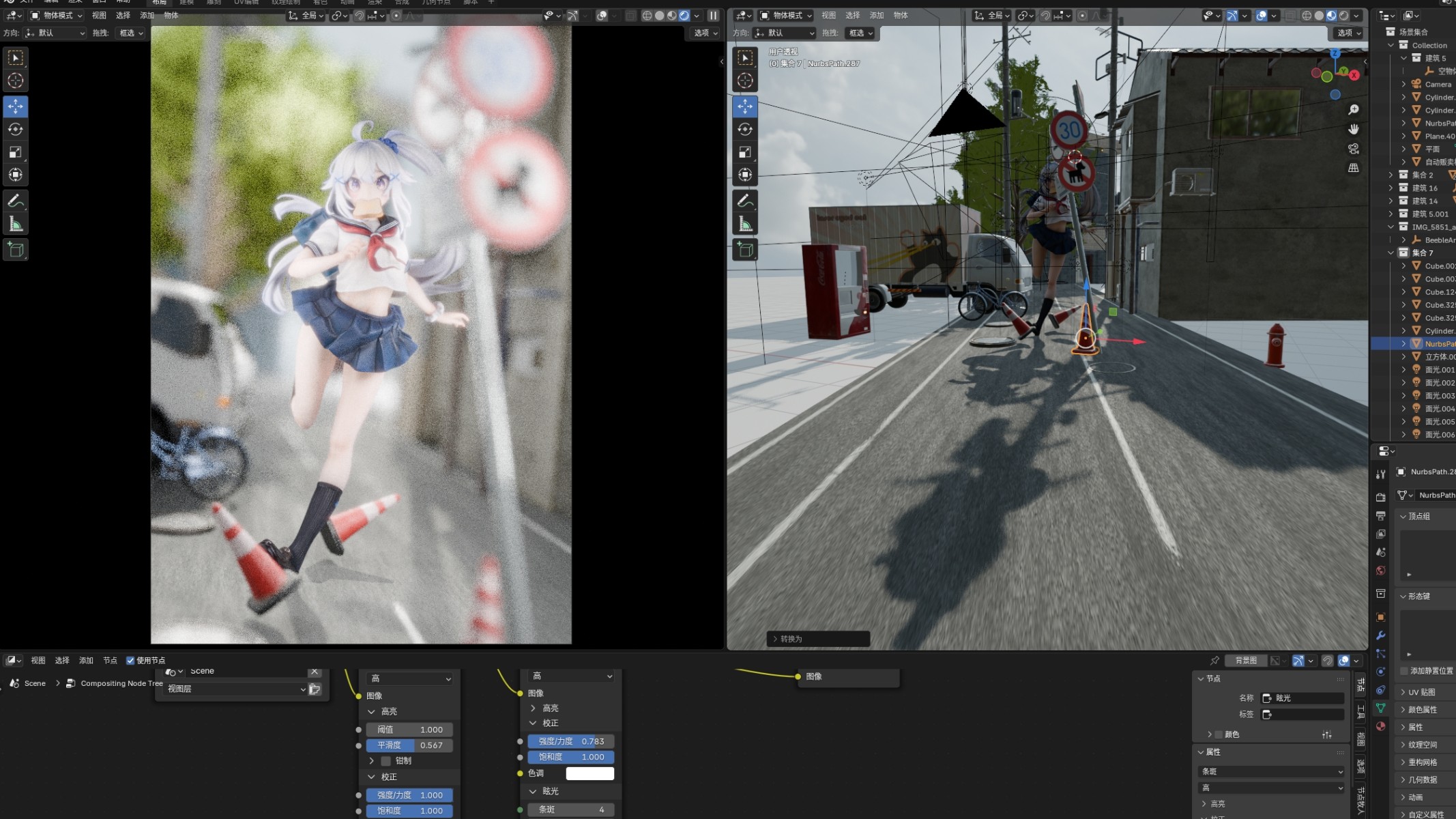The image size is (1456, 819).
Task: Select the Cursor tool in right viewport
Action: [745, 81]
